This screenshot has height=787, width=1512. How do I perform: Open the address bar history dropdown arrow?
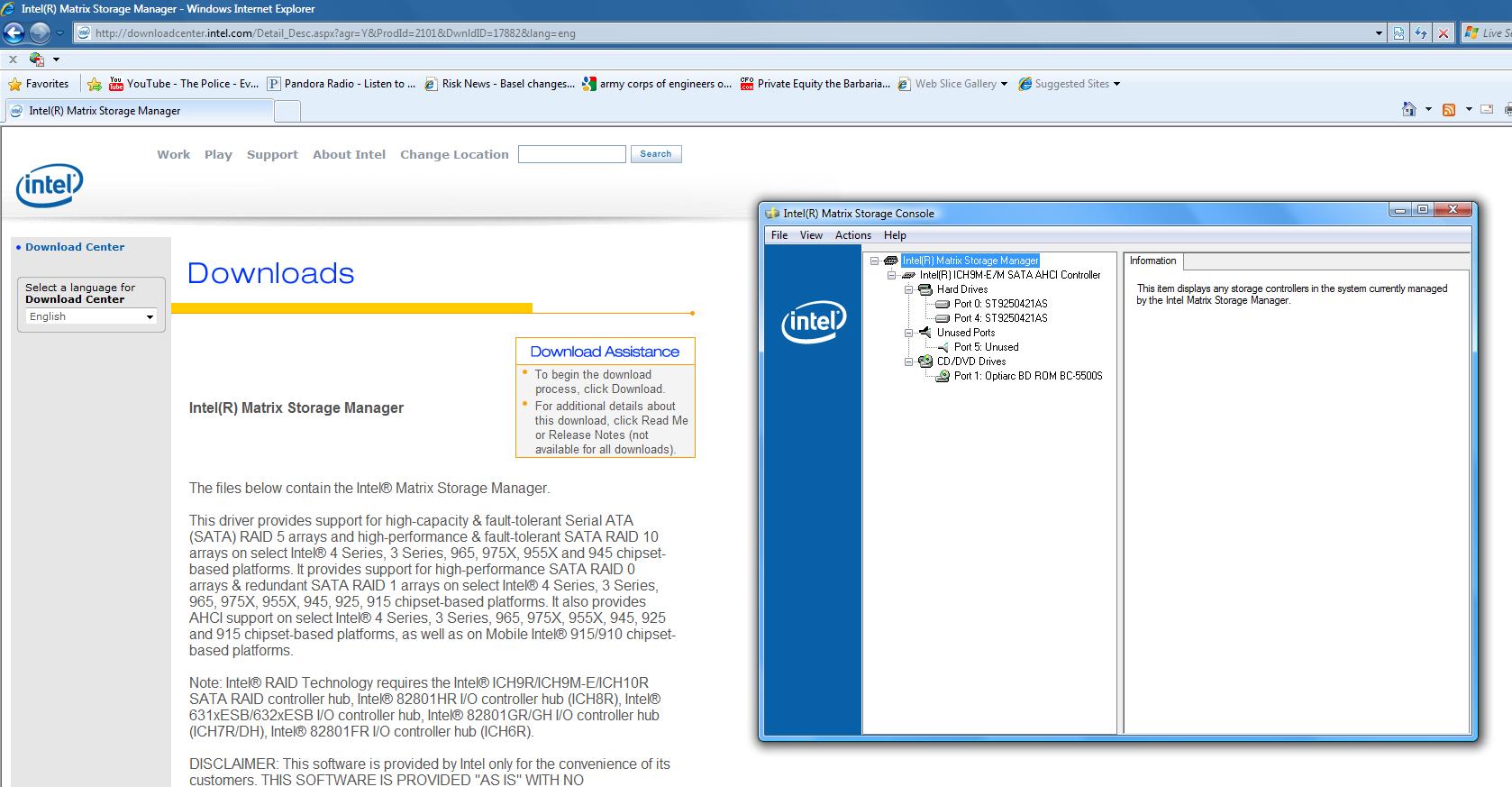click(x=1379, y=33)
